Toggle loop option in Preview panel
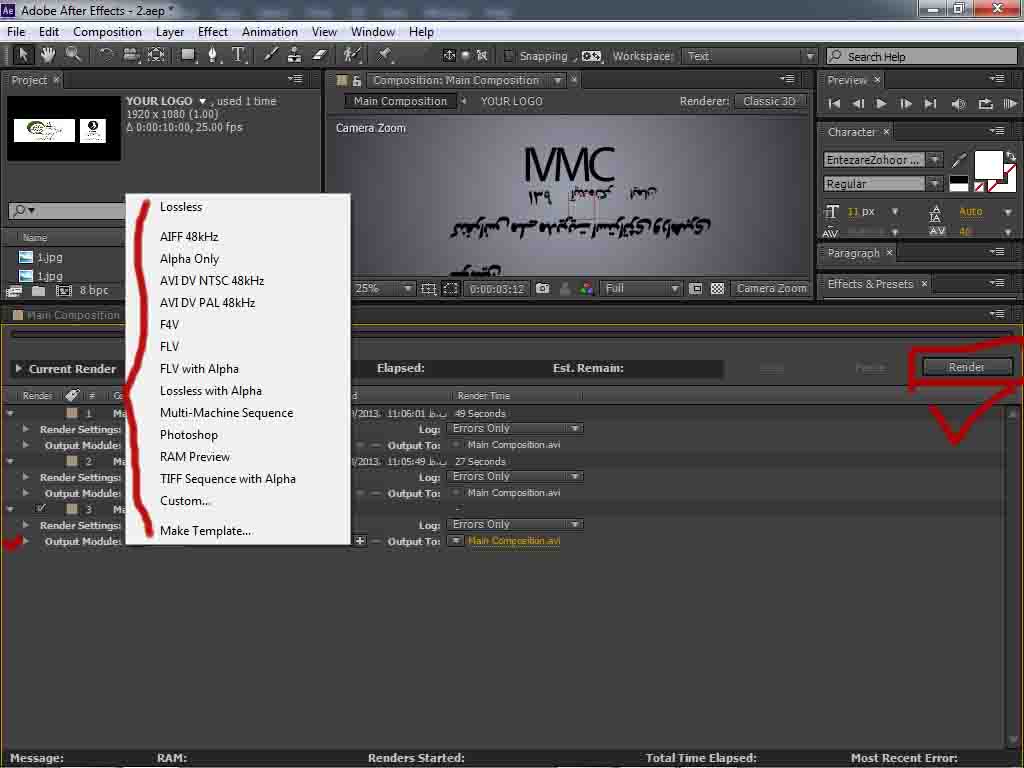Image resolution: width=1024 pixels, height=768 pixels. point(985,104)
